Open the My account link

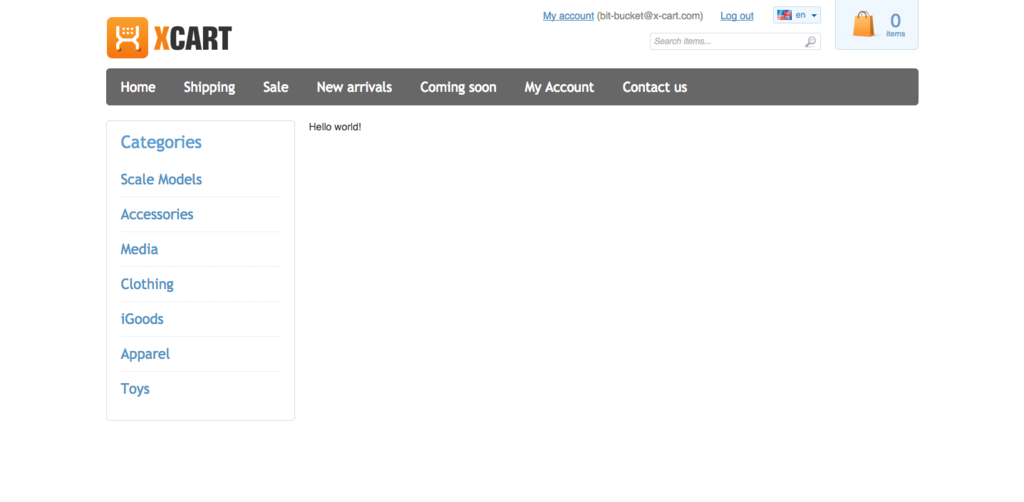(568, 16)
